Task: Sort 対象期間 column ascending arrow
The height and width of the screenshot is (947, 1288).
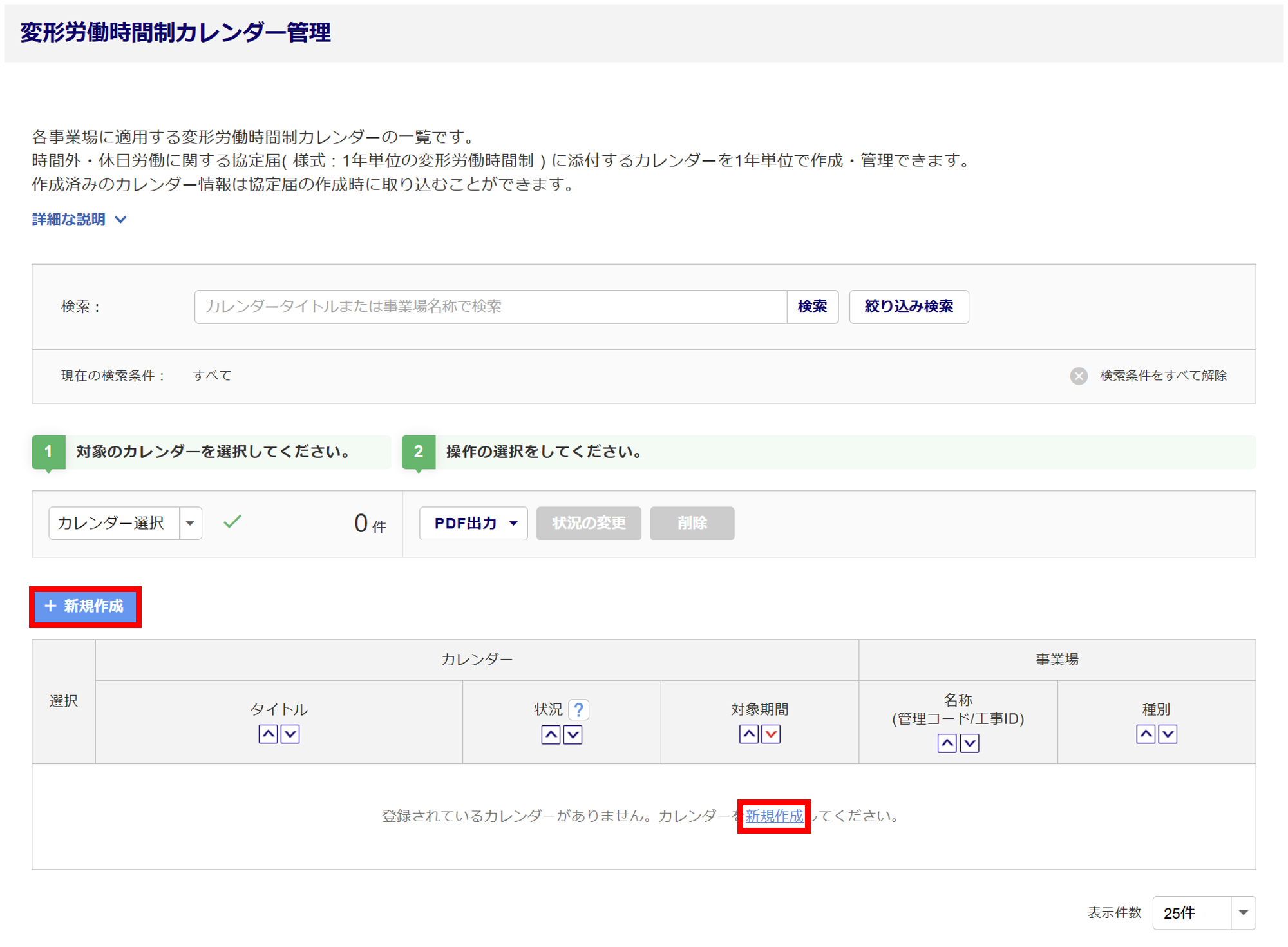Action: pyautogui.click(x=749, y=734)
